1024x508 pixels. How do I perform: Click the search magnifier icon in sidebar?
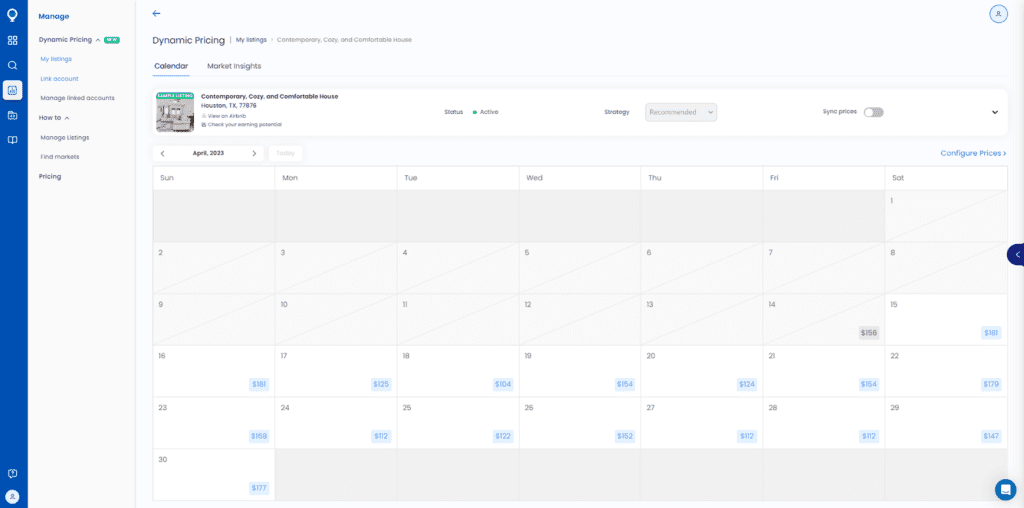pos(12,65)
